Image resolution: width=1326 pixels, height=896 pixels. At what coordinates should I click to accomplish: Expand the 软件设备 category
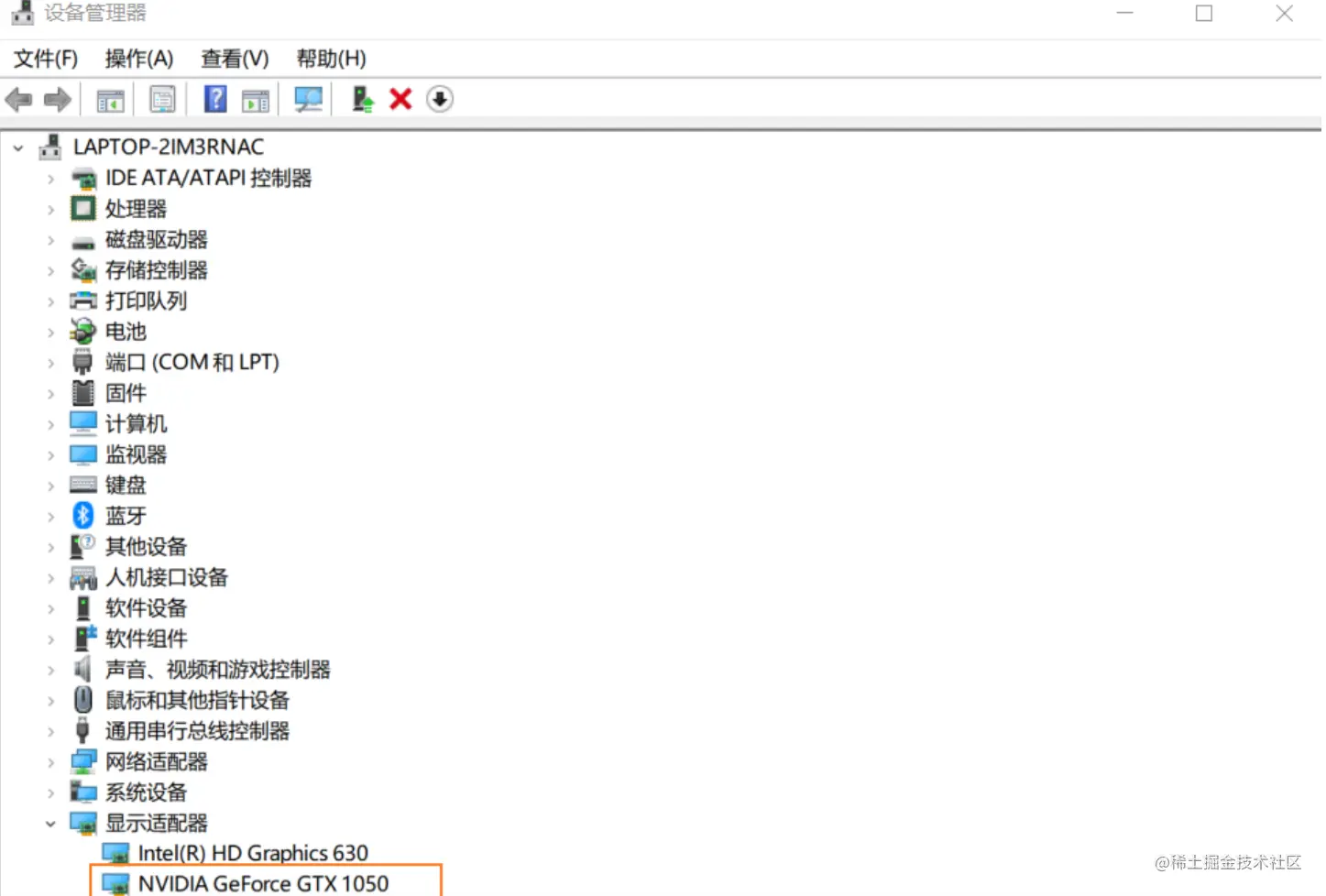51,608
